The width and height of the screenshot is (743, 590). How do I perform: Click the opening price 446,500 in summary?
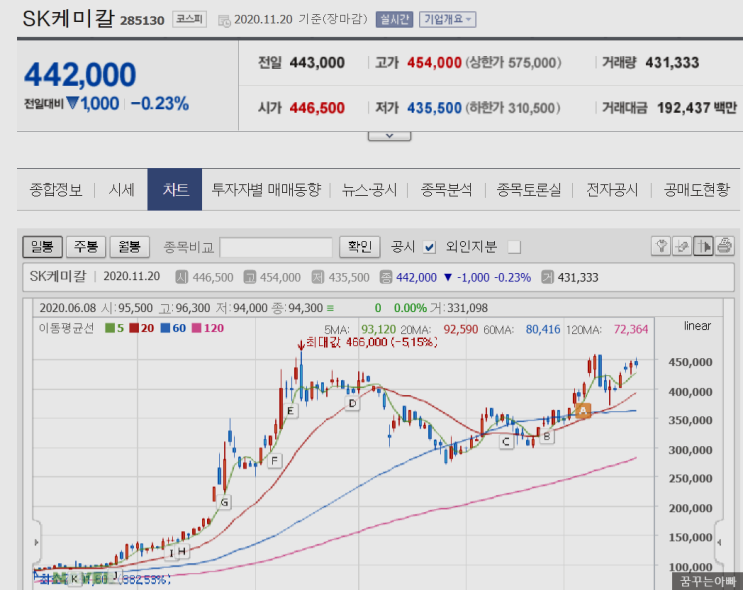coord(317,108)
